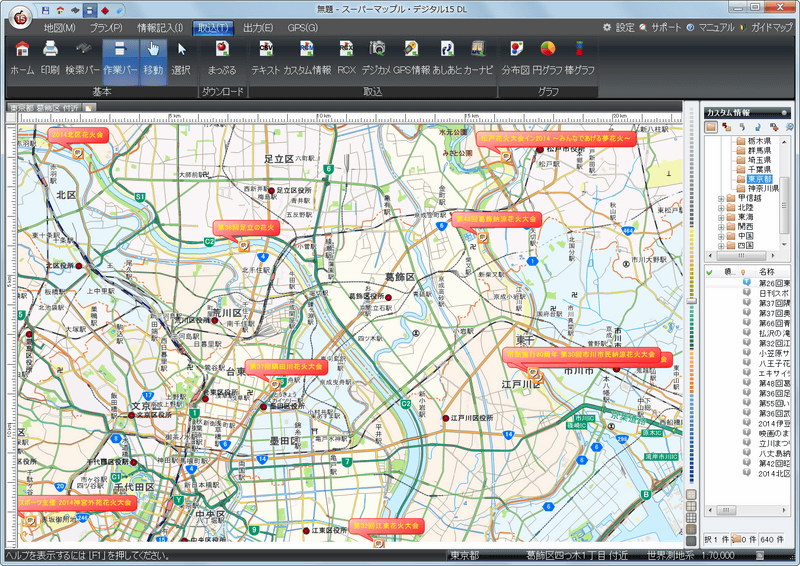Image resolution: width=800 pixels, height=566 pixels.
Task: Open the 情報記入(I) menu
Action: [x=160, y=28]
